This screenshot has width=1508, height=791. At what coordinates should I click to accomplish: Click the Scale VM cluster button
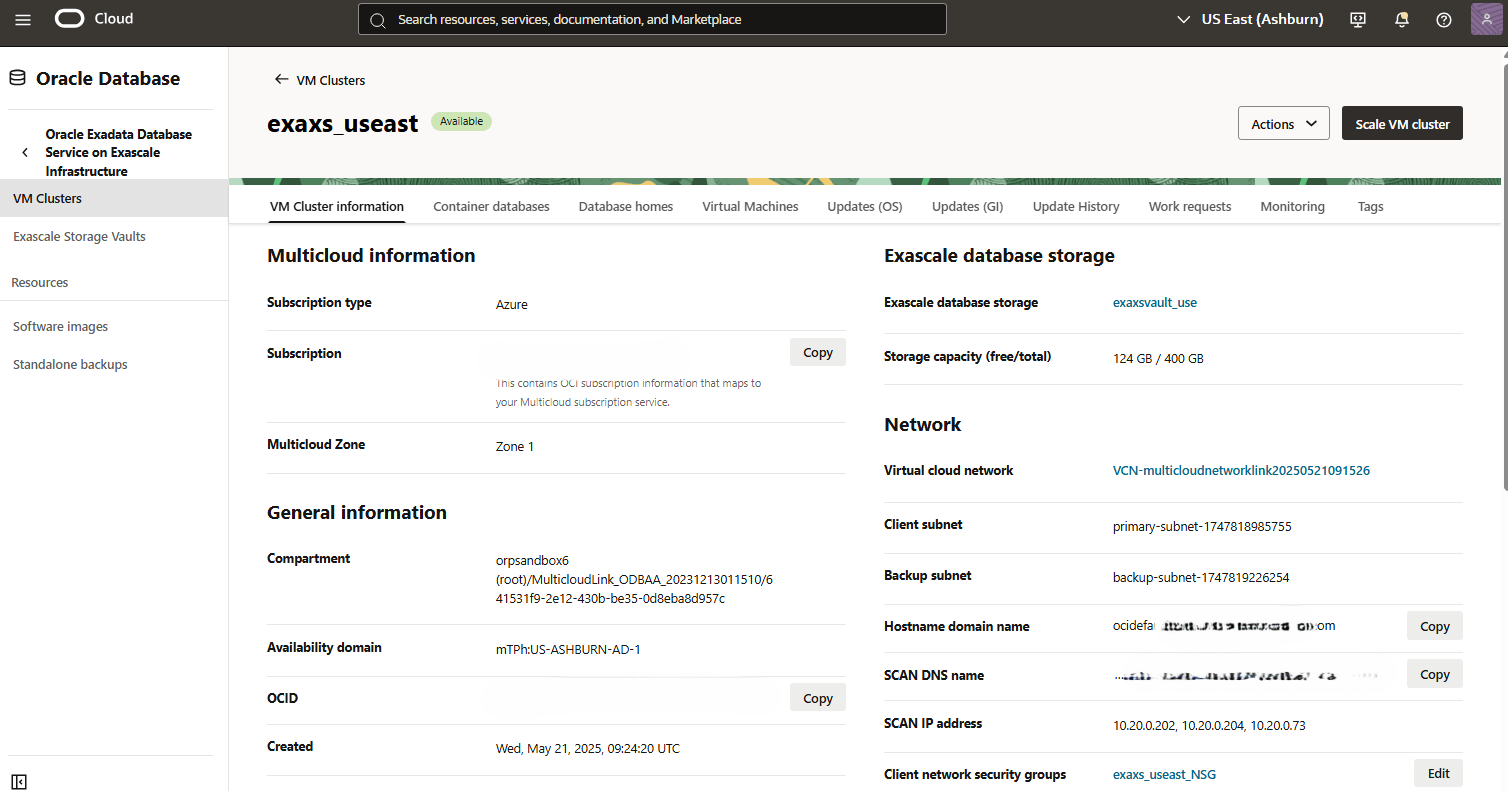coord(1402,123)
